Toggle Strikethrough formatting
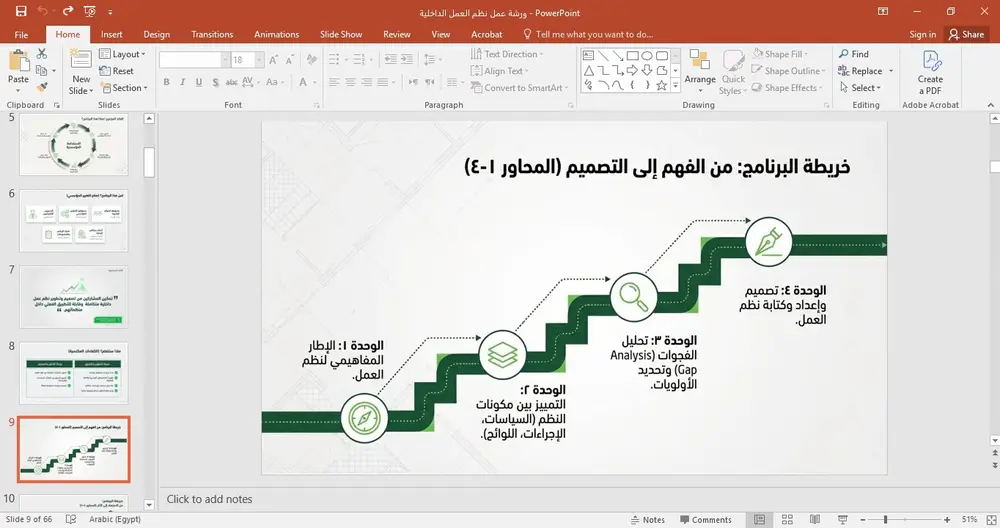The height and width of the screenshot is (528, 1000). [231, 82]
